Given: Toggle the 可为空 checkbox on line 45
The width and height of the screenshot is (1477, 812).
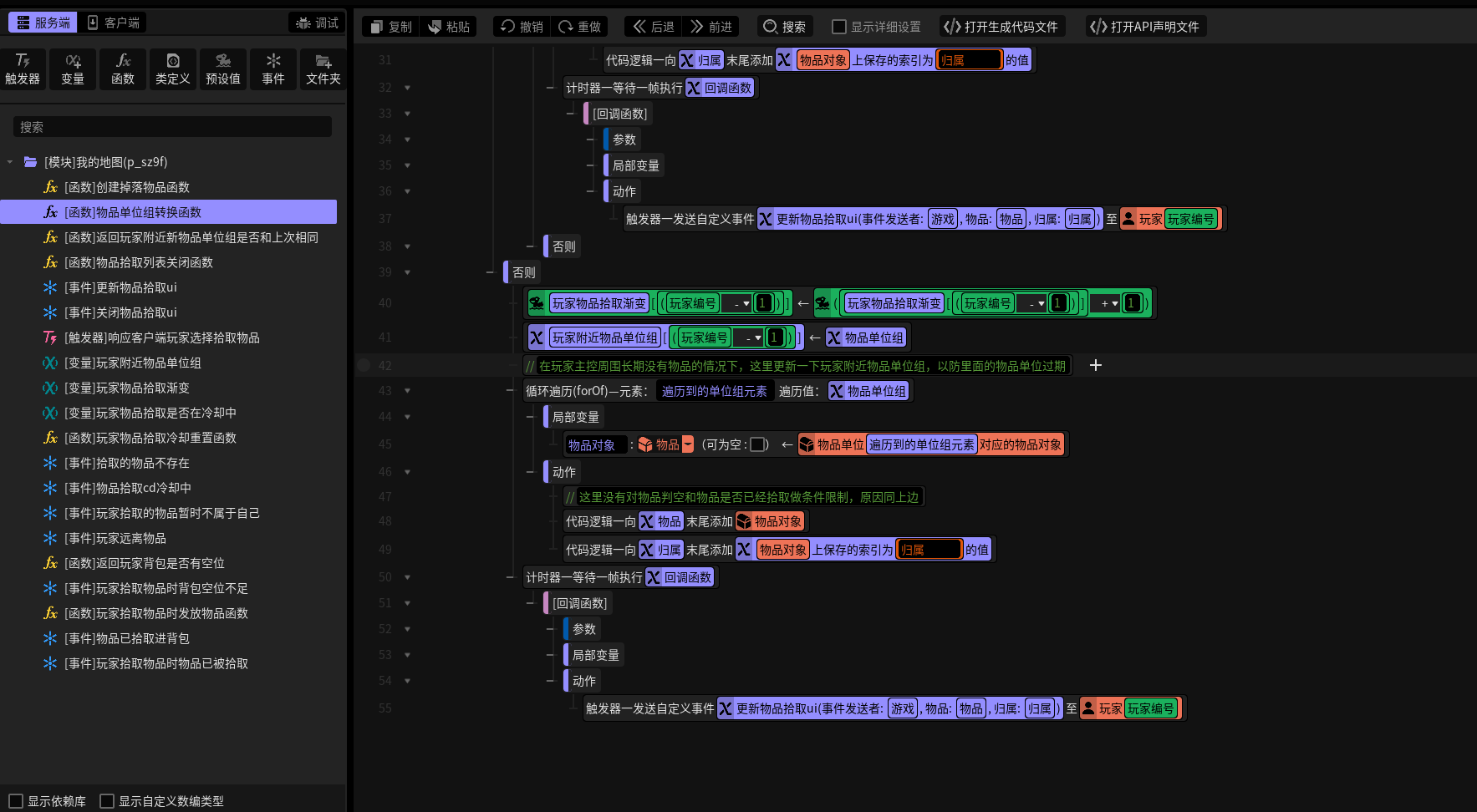Looking at the screenshot, I should (757, 444).
